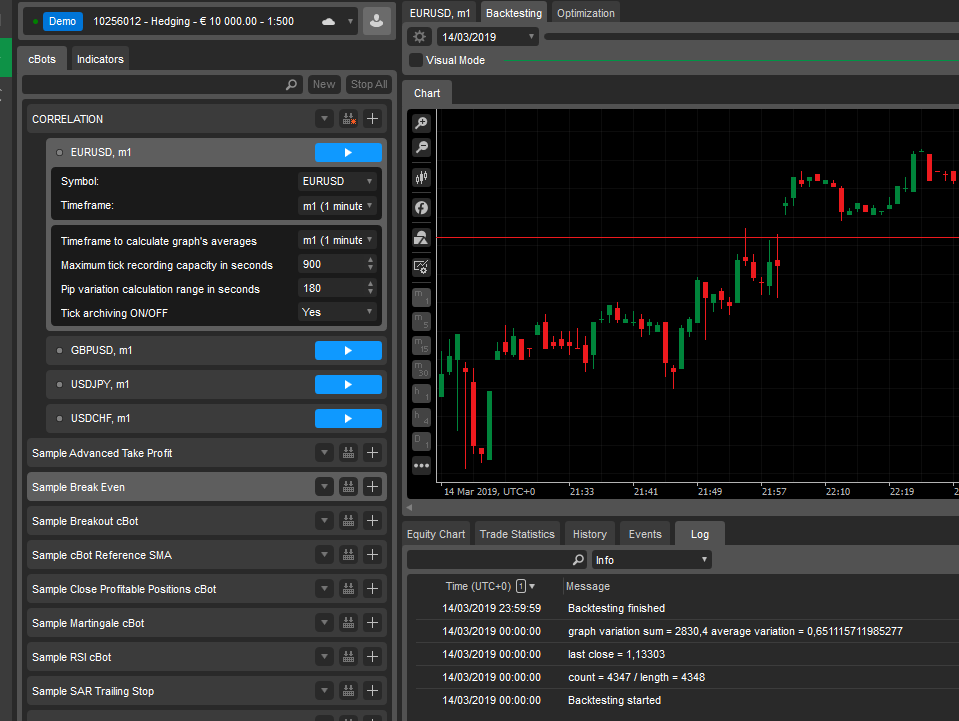
Task: Open the Symbol EURUSD dropdown
Action: 338,182
